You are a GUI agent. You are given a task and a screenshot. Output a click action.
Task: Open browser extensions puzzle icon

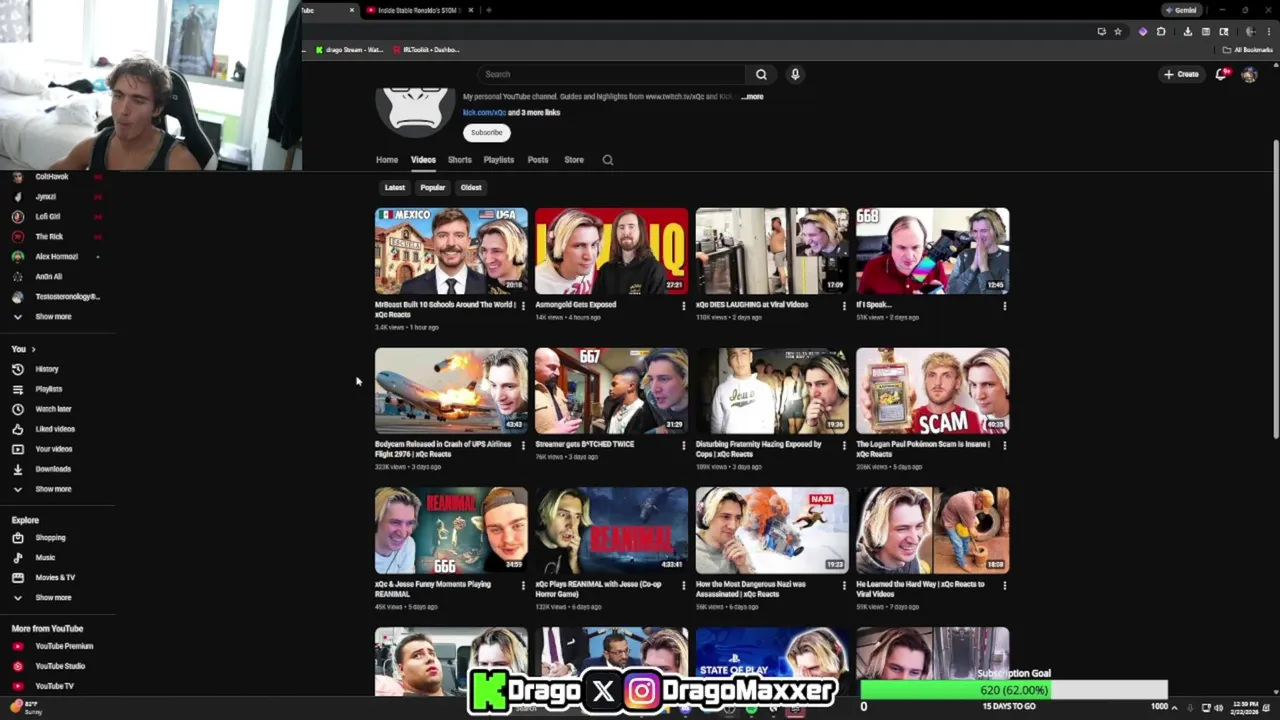click(x=1161, y=32)
